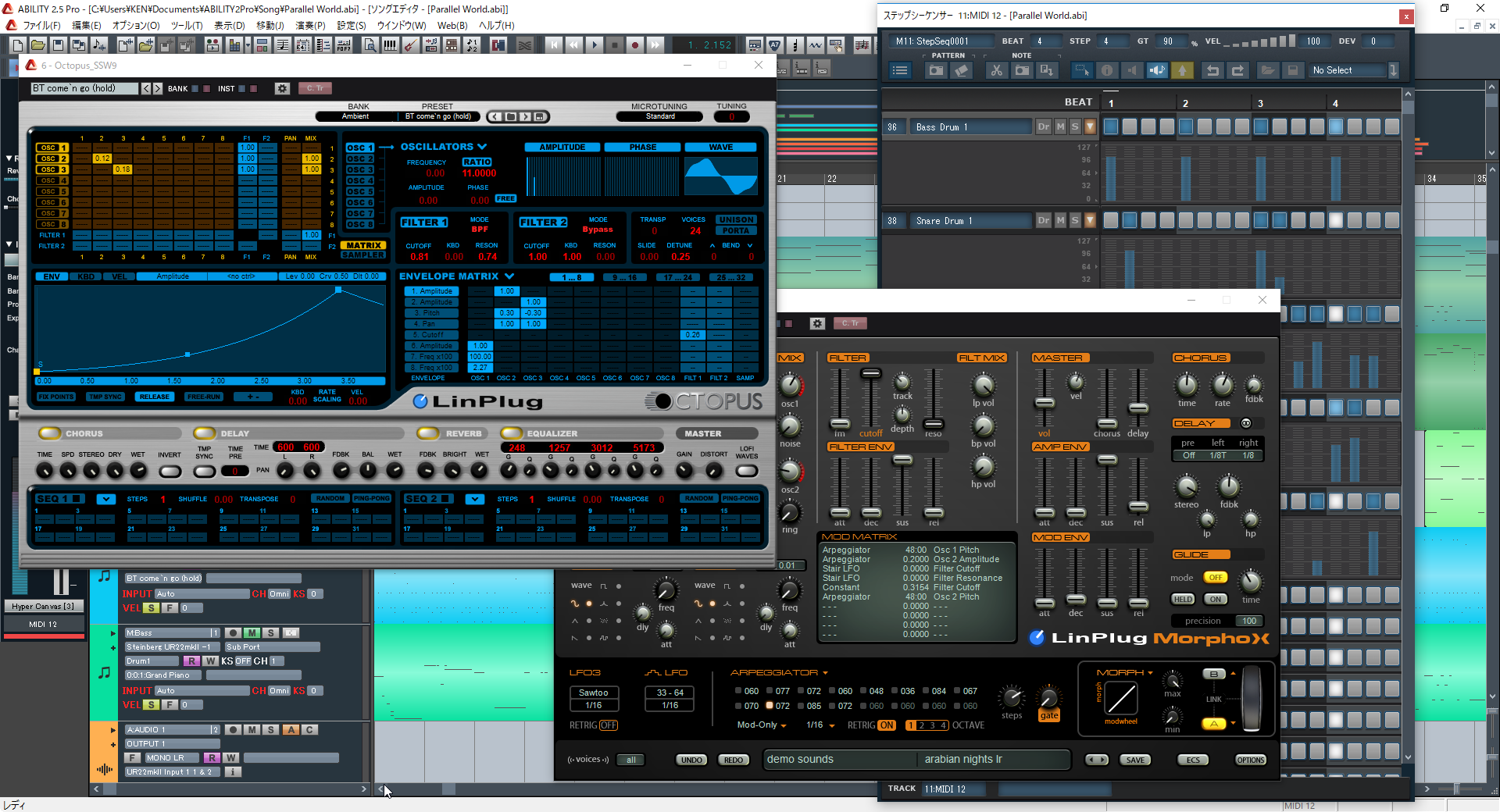Open the ウインドウ(W) menu
1500x812 pixels.
402,25
